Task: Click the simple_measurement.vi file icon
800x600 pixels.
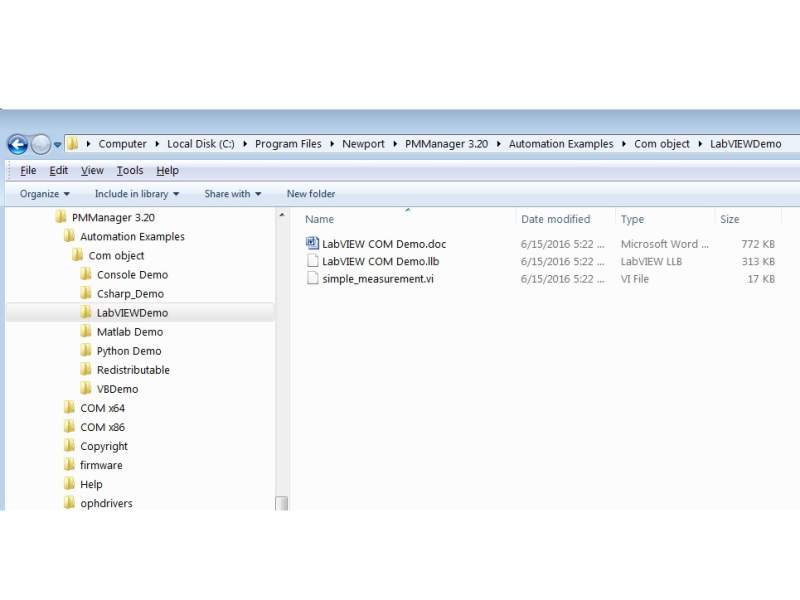Action: click(312, 279)
